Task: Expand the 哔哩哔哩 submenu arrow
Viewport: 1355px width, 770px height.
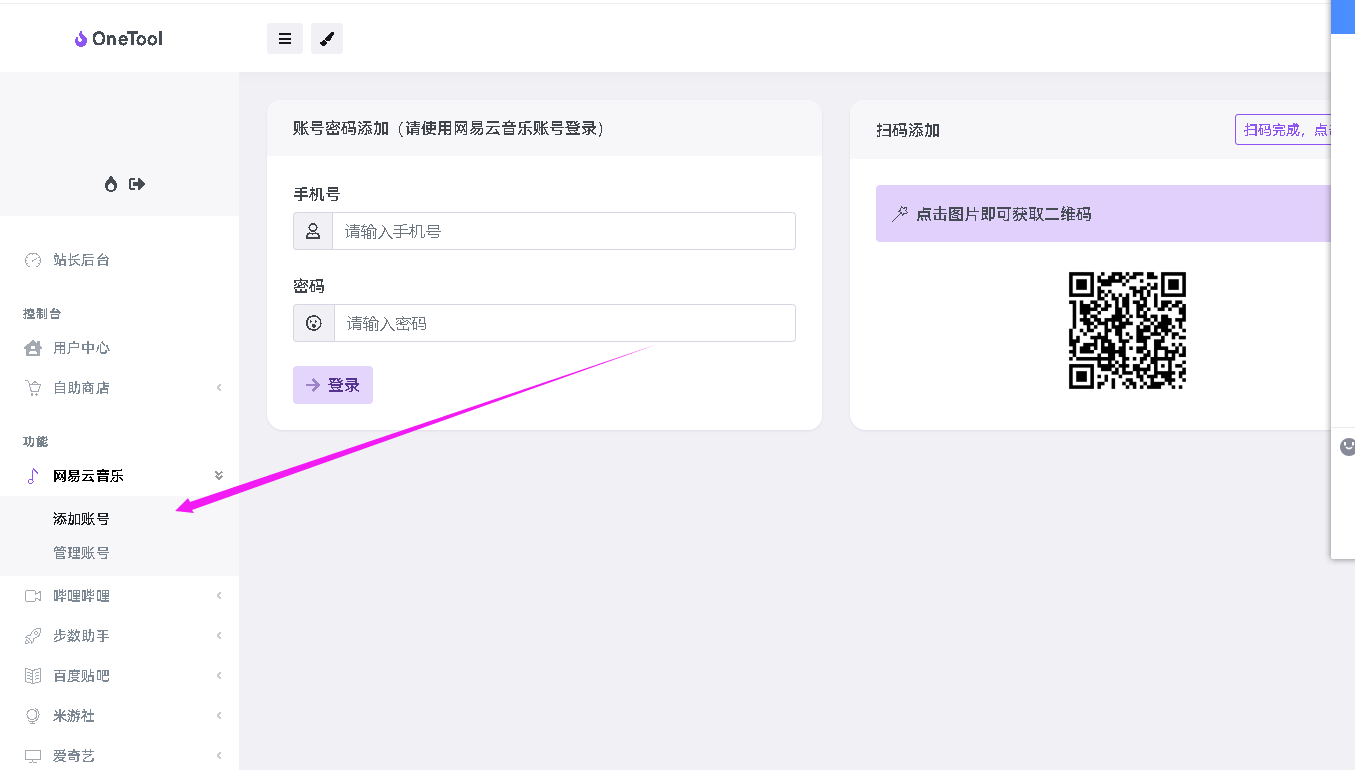Action: point(219,596)
